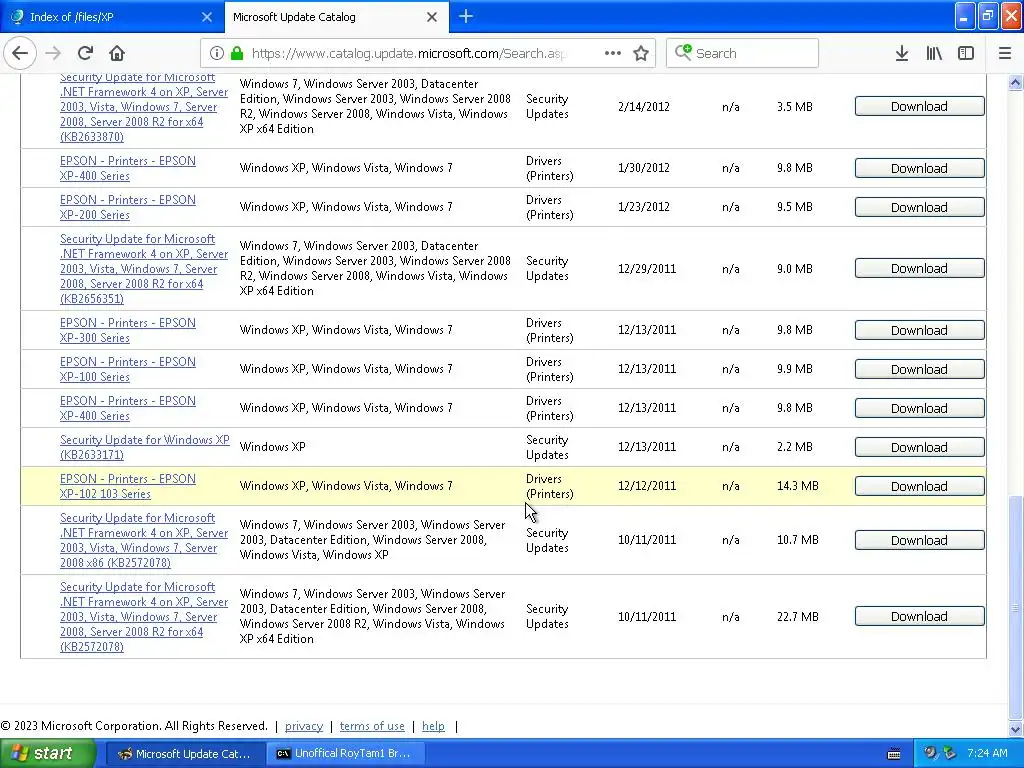
Task: Switch to Index of /files/XP tab
Action: [x=111, y=17]
